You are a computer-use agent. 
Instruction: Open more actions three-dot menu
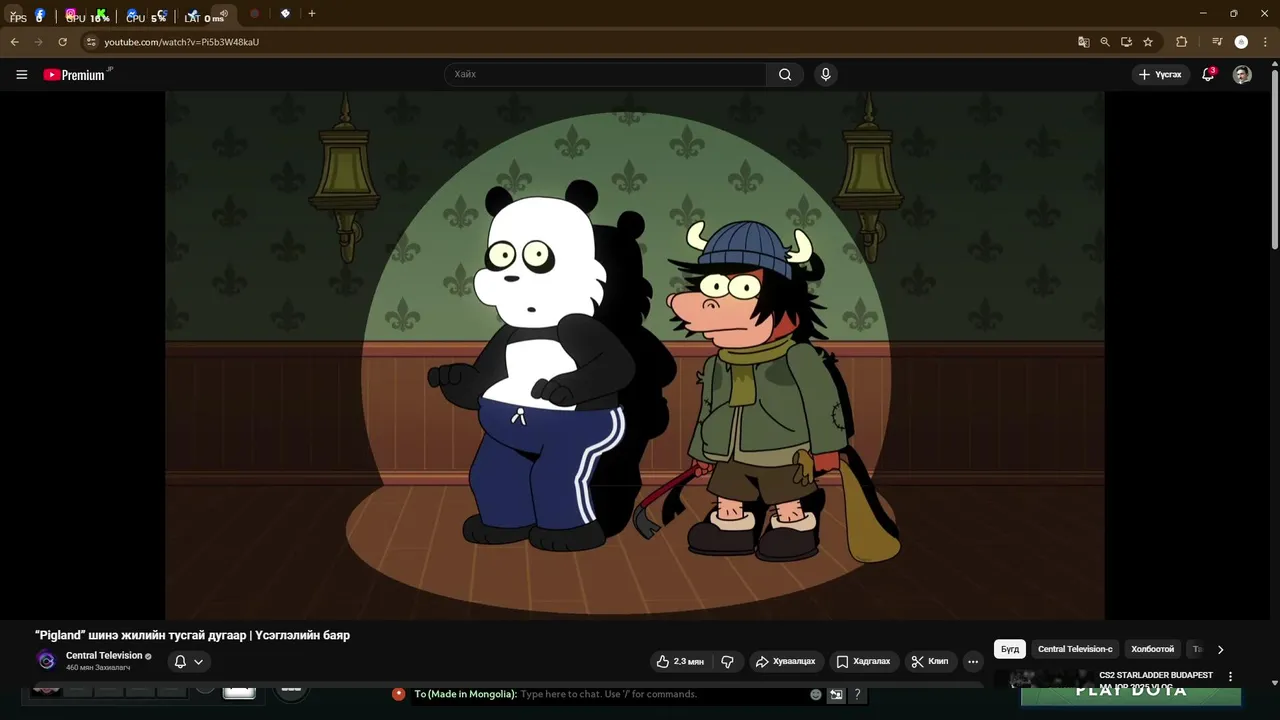[973, 661]
